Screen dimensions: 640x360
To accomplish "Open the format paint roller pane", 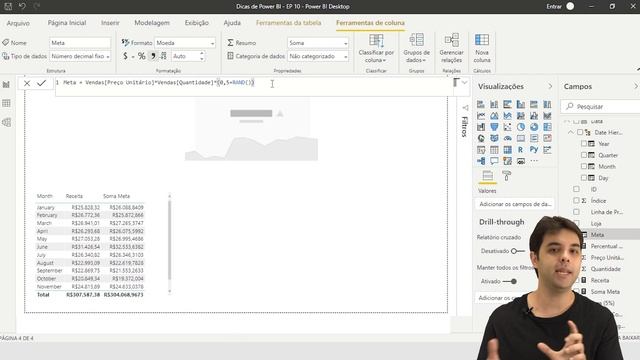I will [x=507, y=176].
